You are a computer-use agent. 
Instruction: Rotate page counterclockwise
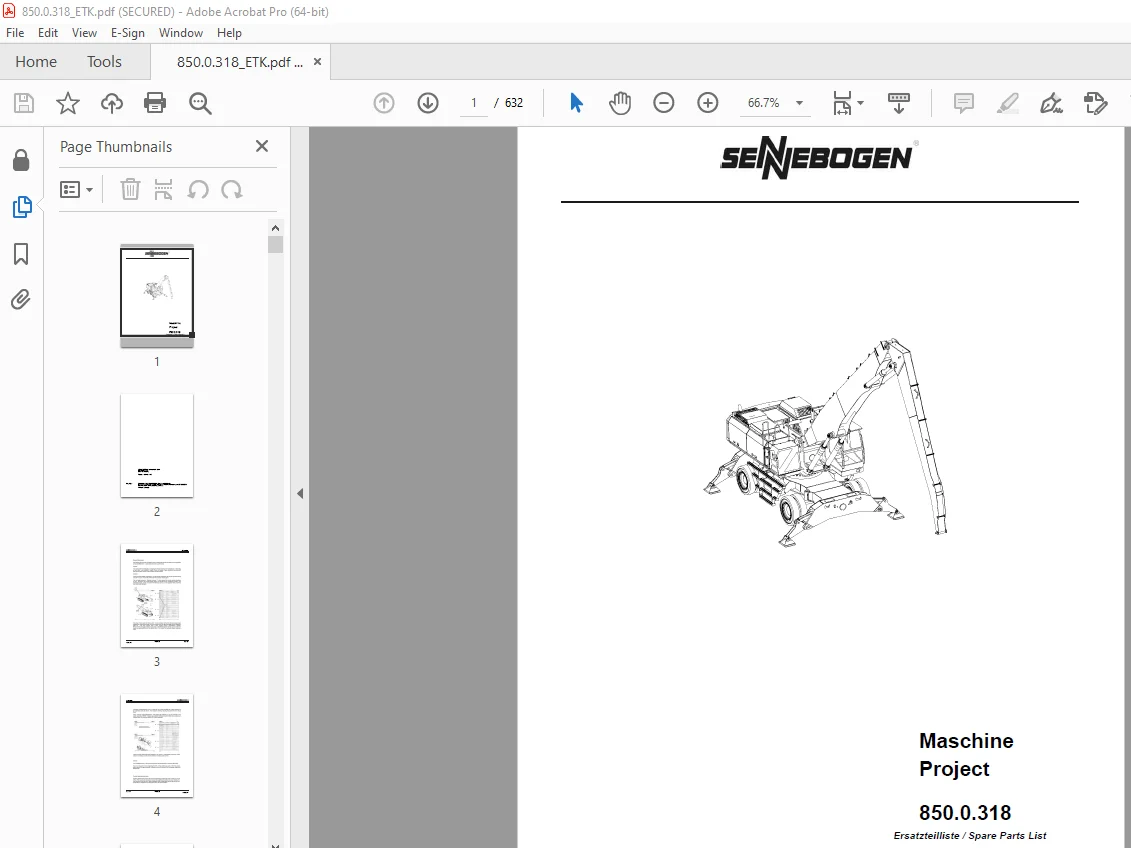click(x=198, y=190)
